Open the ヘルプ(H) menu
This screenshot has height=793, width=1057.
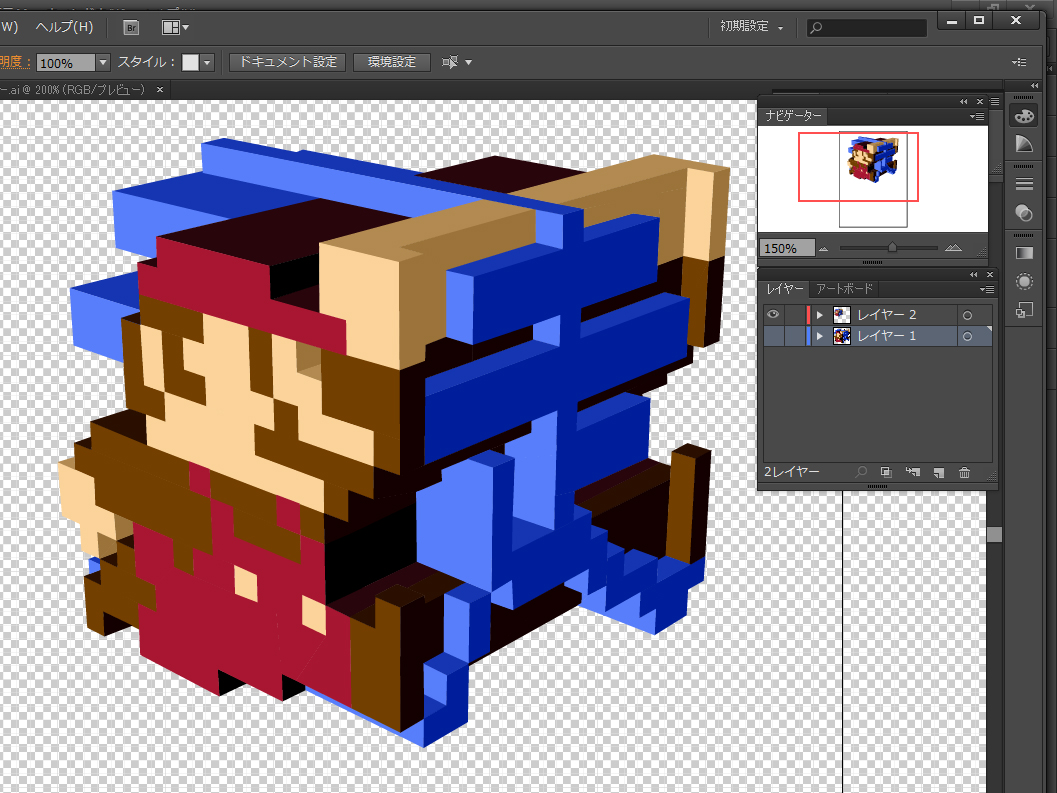click(x=64, y=27)
